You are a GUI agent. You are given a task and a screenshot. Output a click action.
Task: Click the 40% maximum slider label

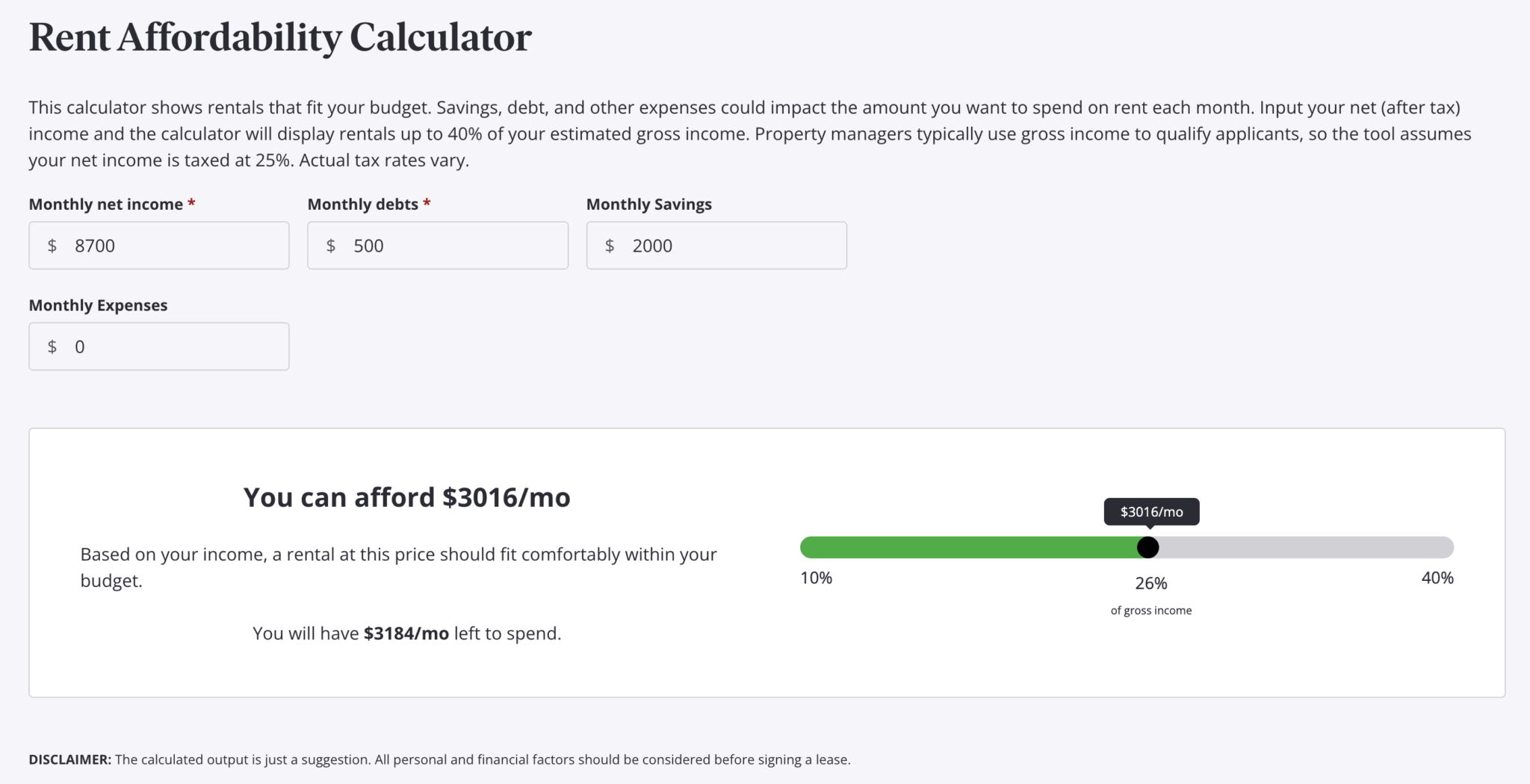point(1437,578)
